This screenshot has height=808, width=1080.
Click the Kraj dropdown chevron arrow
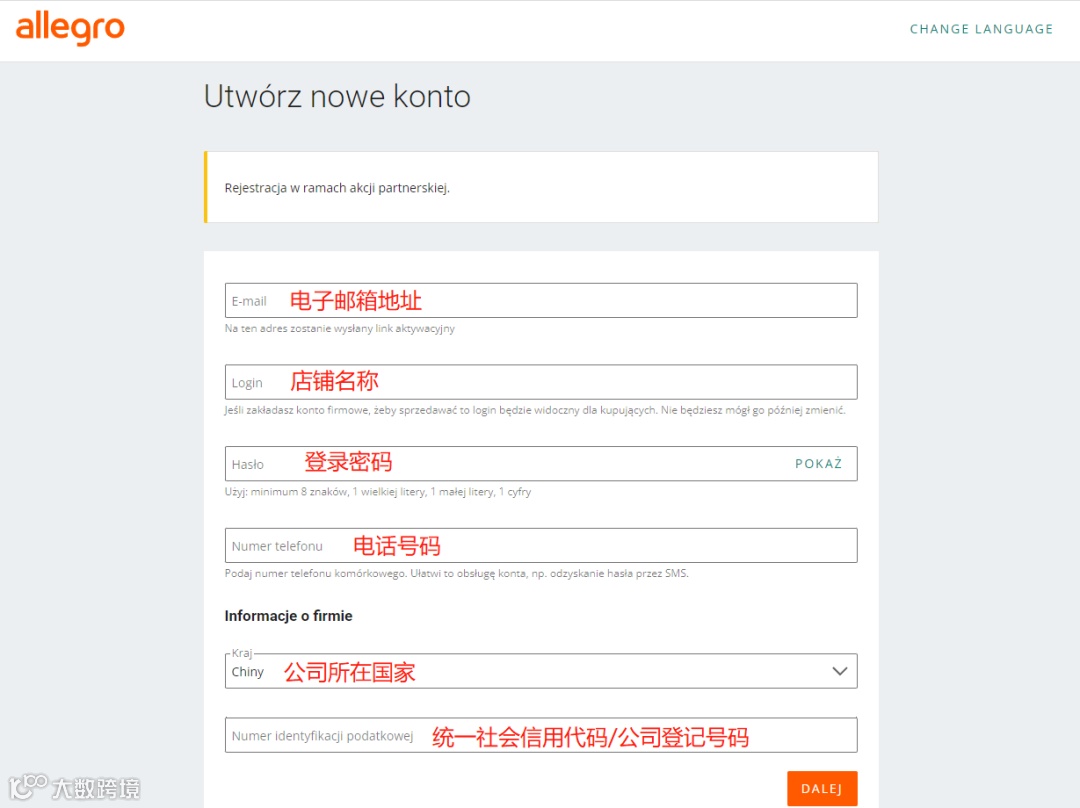[x=840, y=671]
